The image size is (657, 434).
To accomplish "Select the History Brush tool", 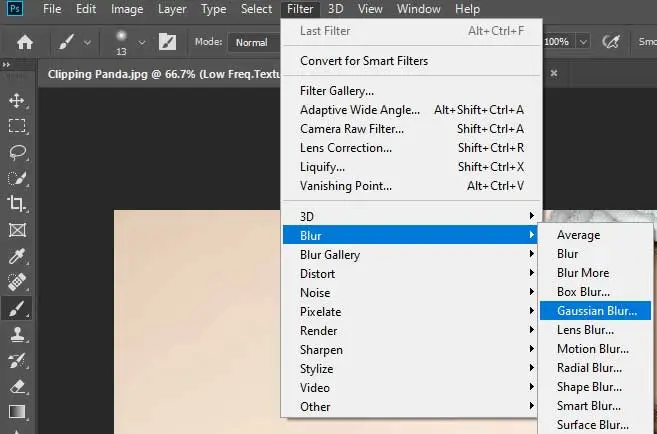I will [17, 360].
